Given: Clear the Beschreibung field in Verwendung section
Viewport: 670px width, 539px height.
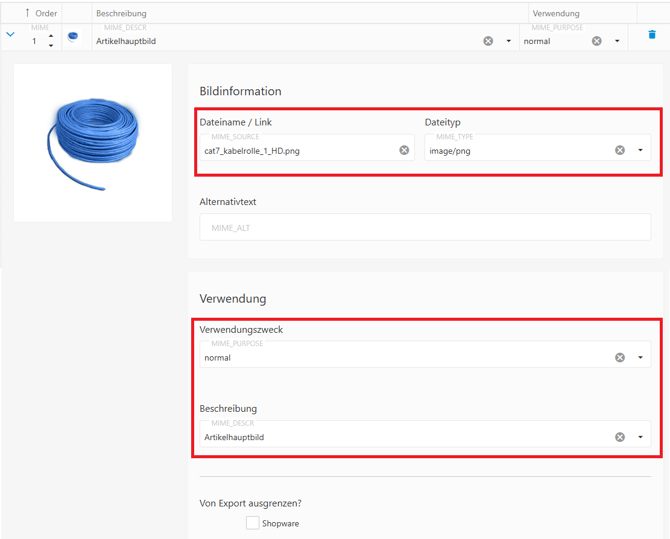Looking at the screenshot, I should (620, 437).
